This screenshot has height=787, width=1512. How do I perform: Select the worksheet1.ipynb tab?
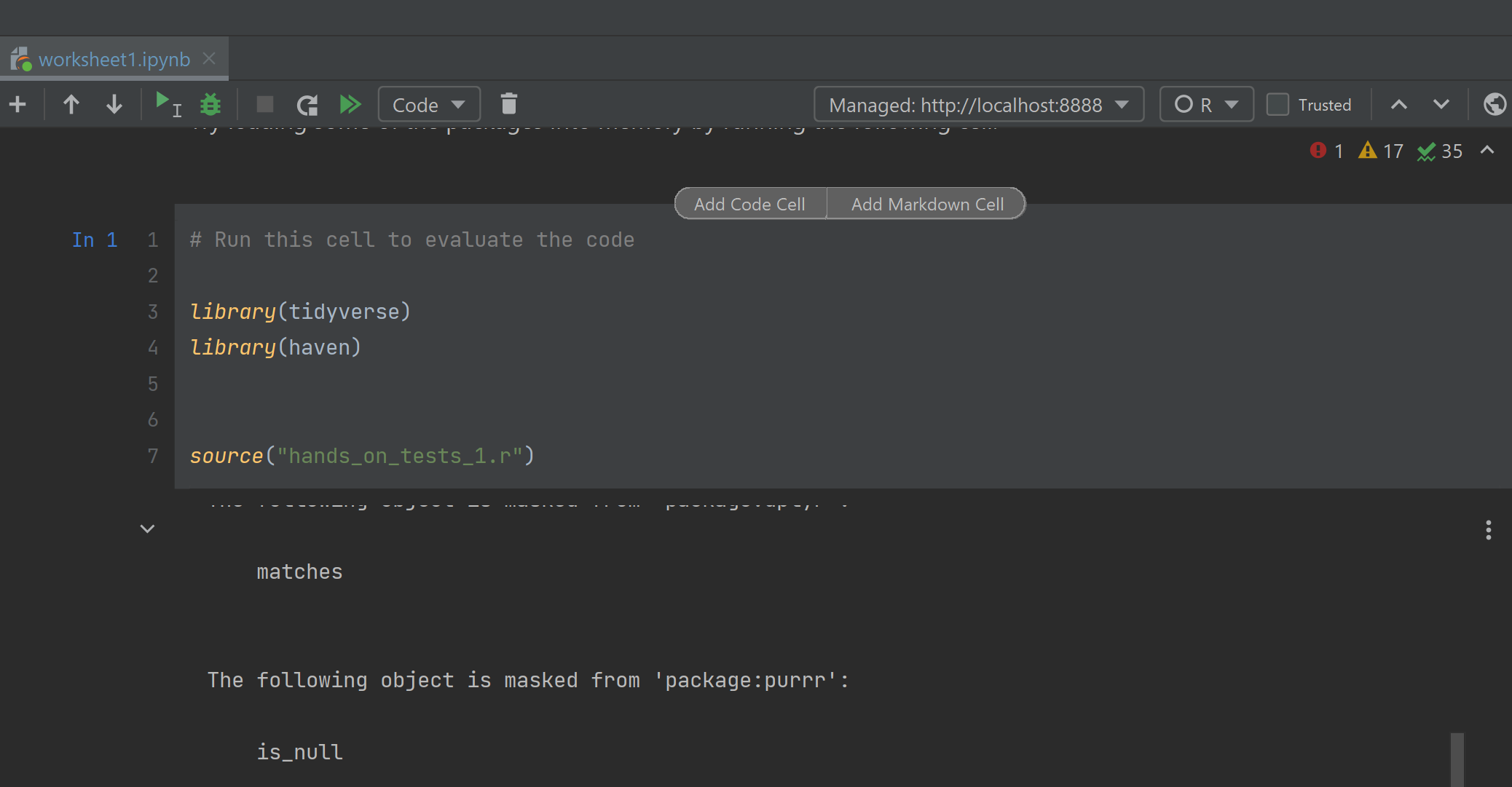point(114,60)
